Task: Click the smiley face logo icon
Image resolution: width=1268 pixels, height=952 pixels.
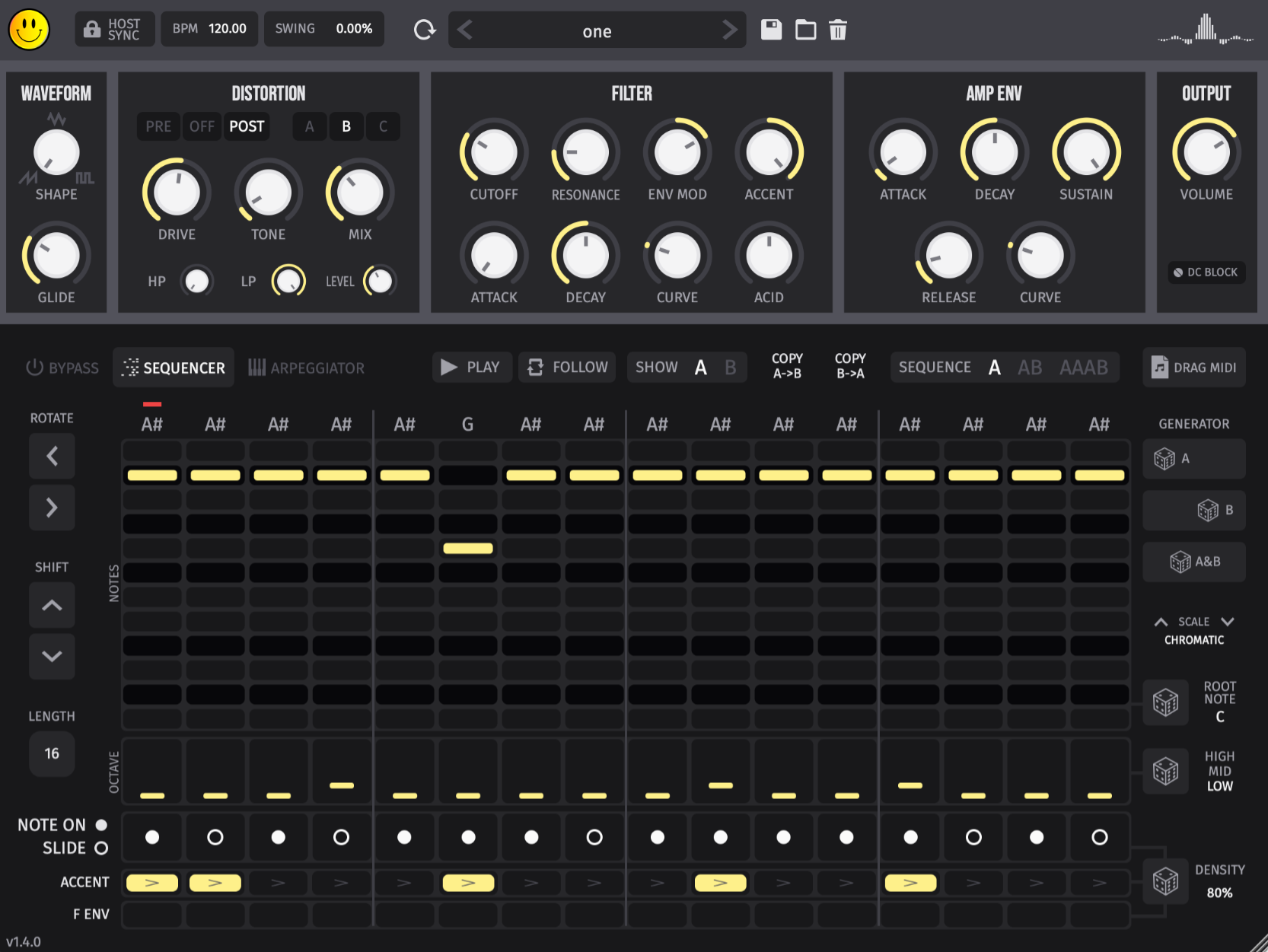Action: (x=30, y=30)
